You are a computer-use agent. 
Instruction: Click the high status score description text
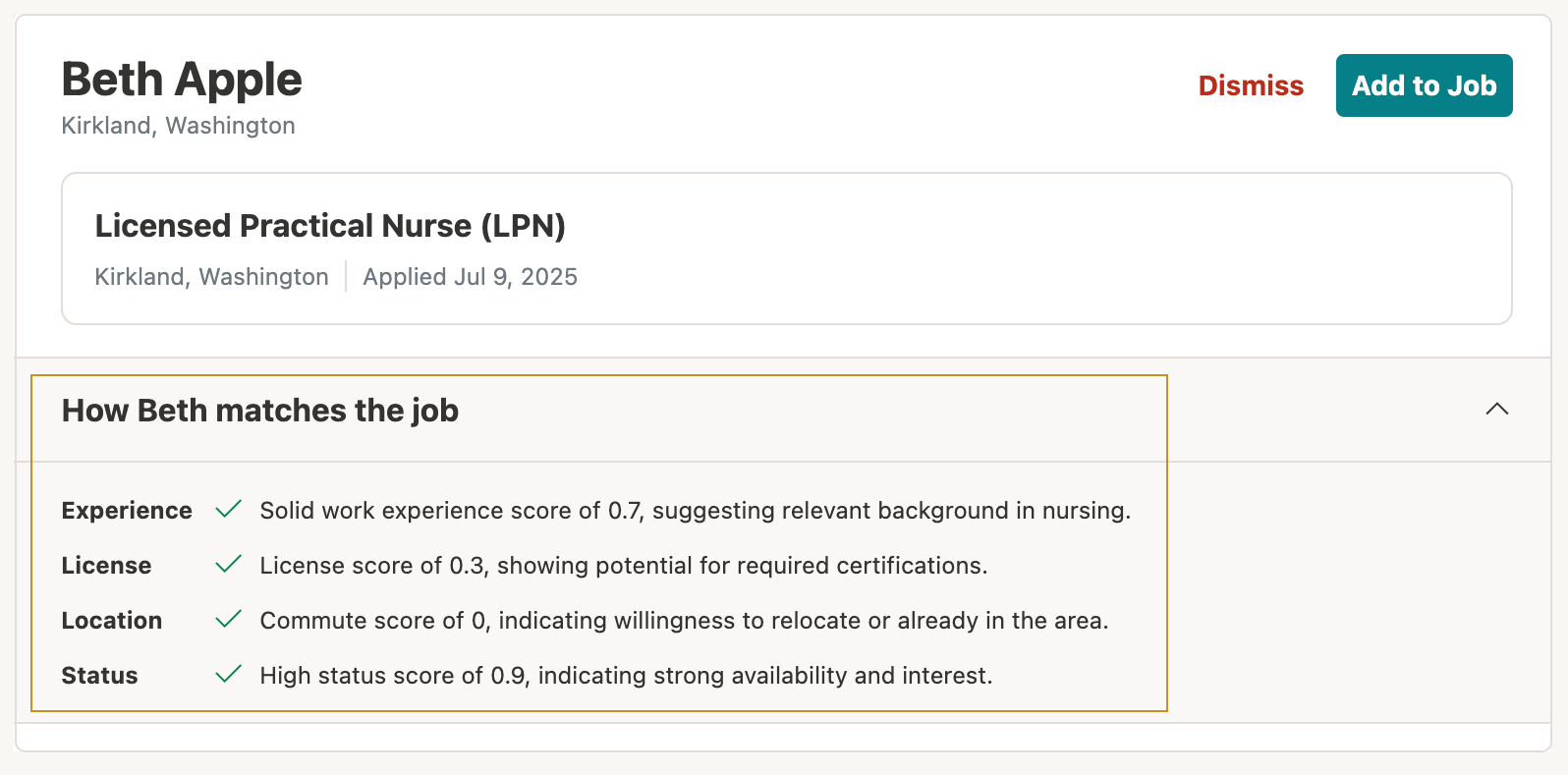click(x=626, y=676)
